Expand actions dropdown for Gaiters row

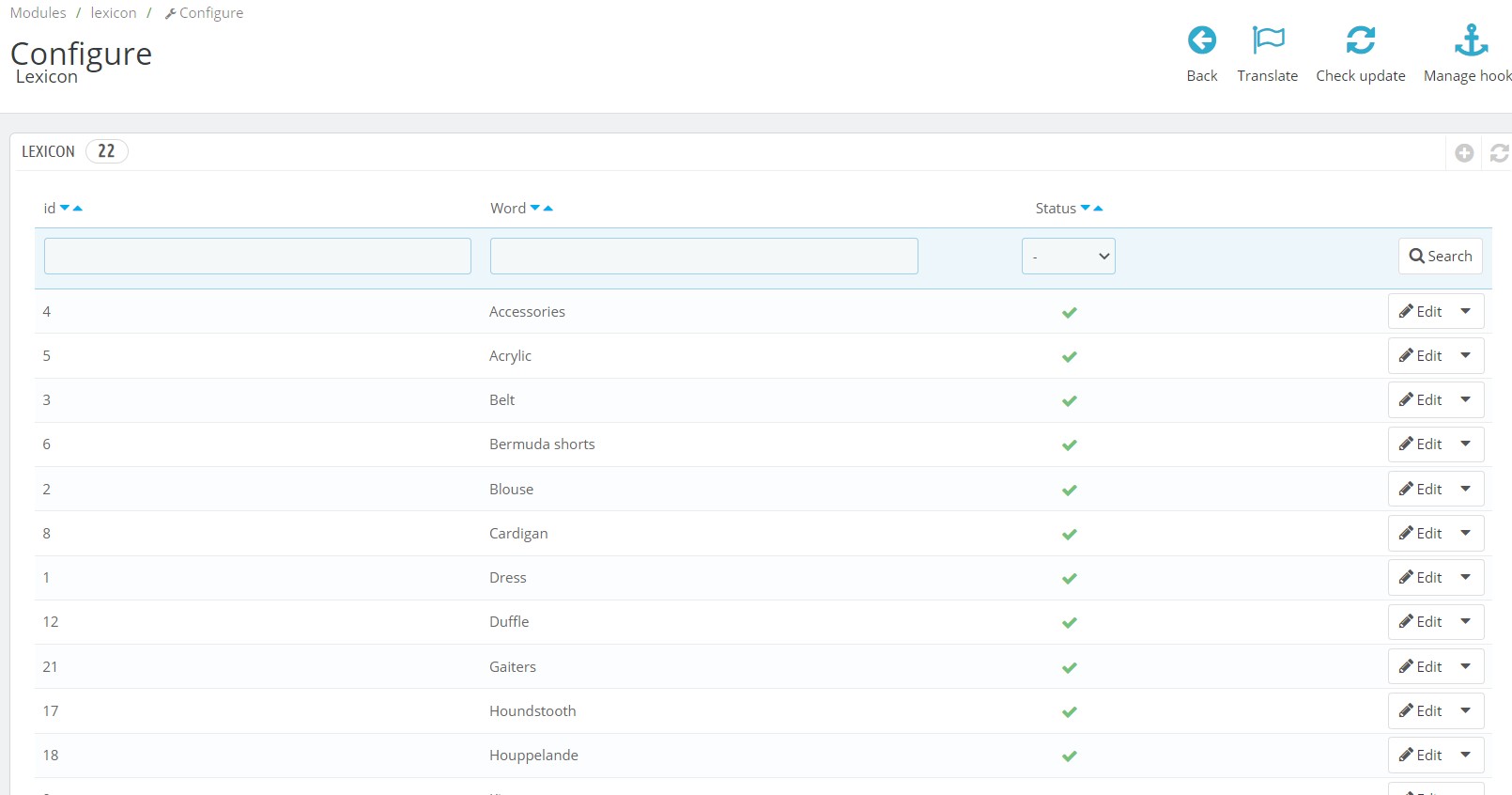pos(1466,666)
